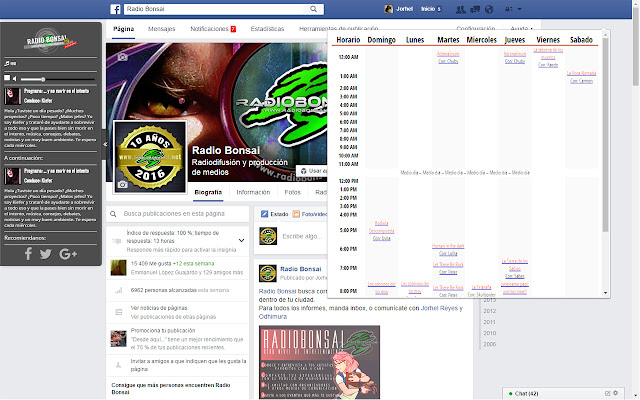Click the 10 Años 2016 profile picture
Screen dimensions: 640x400
pyautogui.click(x=150, y=157)
